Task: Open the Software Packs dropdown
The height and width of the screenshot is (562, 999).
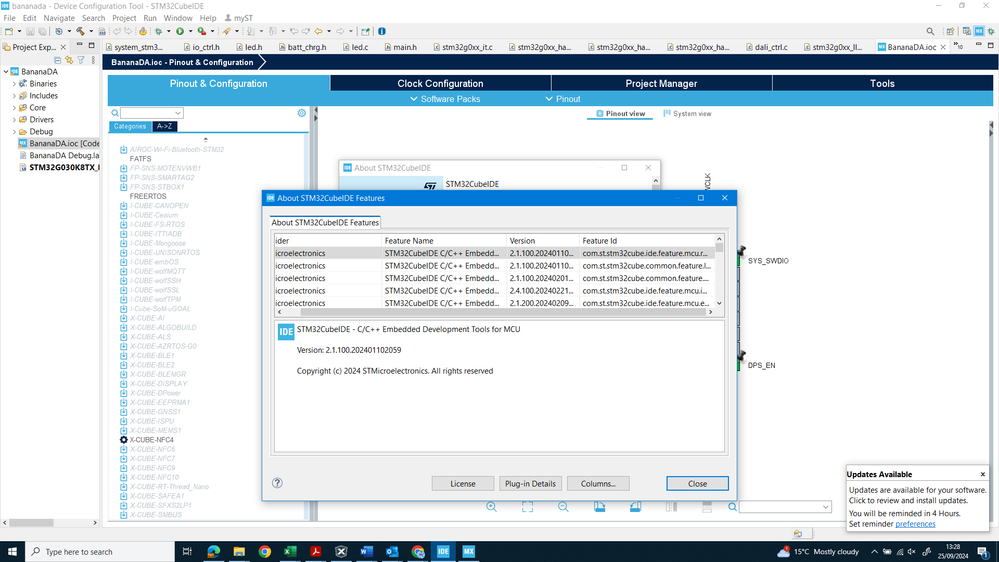Action: coord(445,99)
